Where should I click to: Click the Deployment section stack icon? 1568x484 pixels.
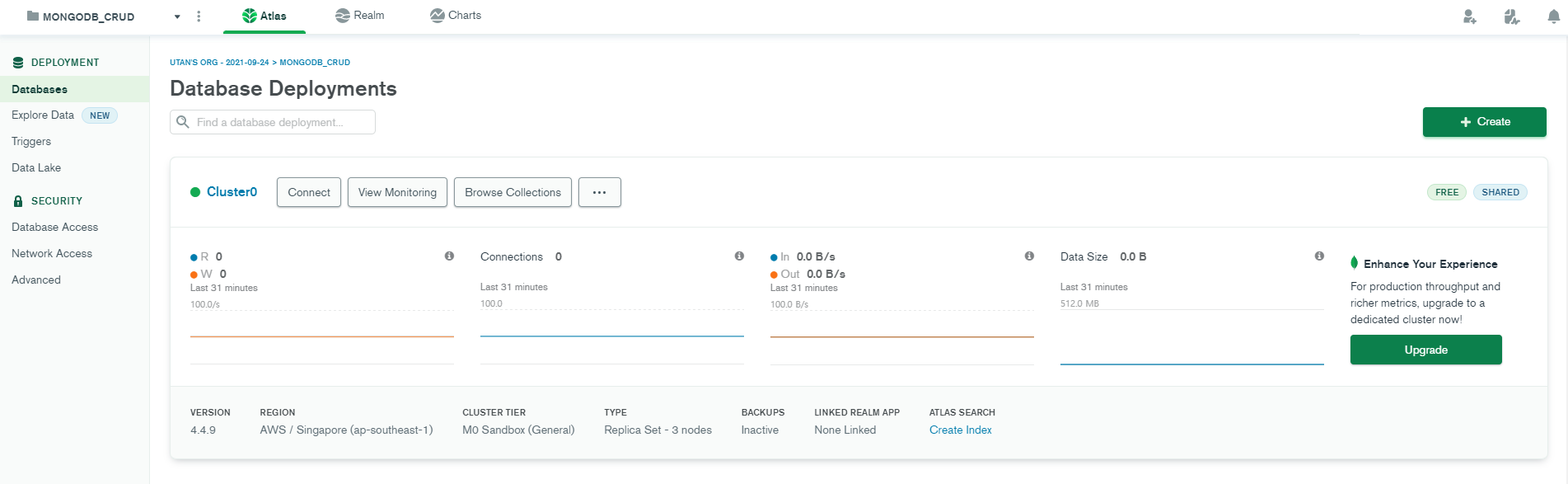18,63
